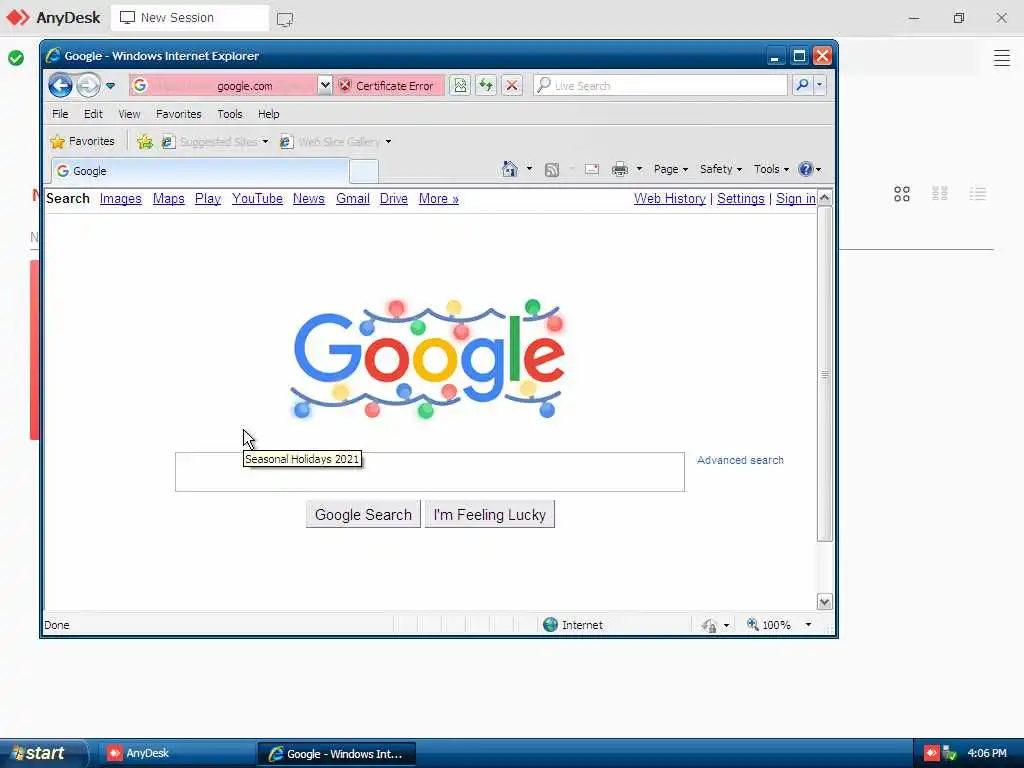Image resolution: width=1024 pixels, height=768 pixels.
Task: Select the Google browser tab
Action: pyautogui.click(x=200, y=171)
